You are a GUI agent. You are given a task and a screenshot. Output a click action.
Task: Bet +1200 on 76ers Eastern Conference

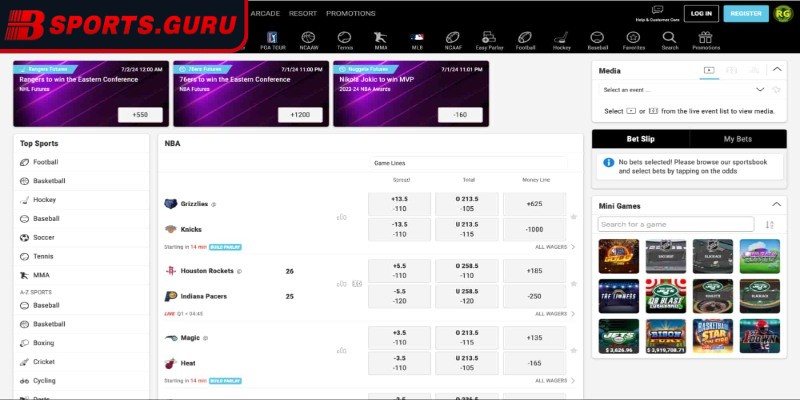pyautogui.click(x=300, y=115)
